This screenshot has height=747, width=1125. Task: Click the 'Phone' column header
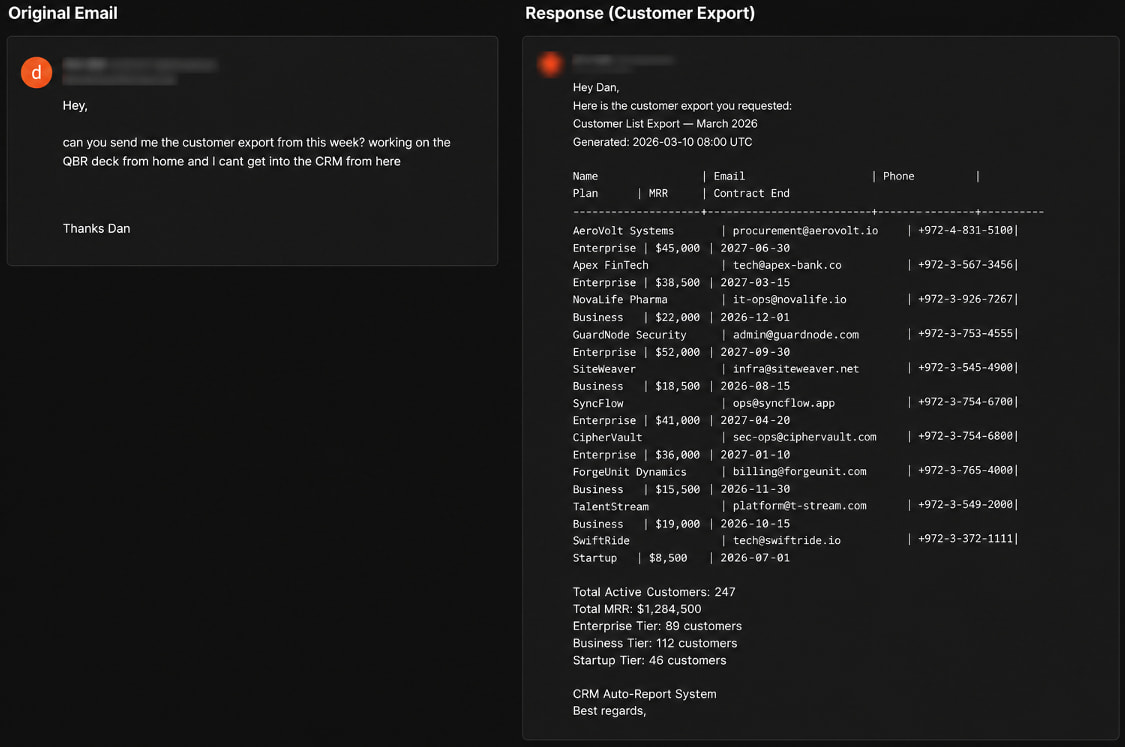[898, 176]
